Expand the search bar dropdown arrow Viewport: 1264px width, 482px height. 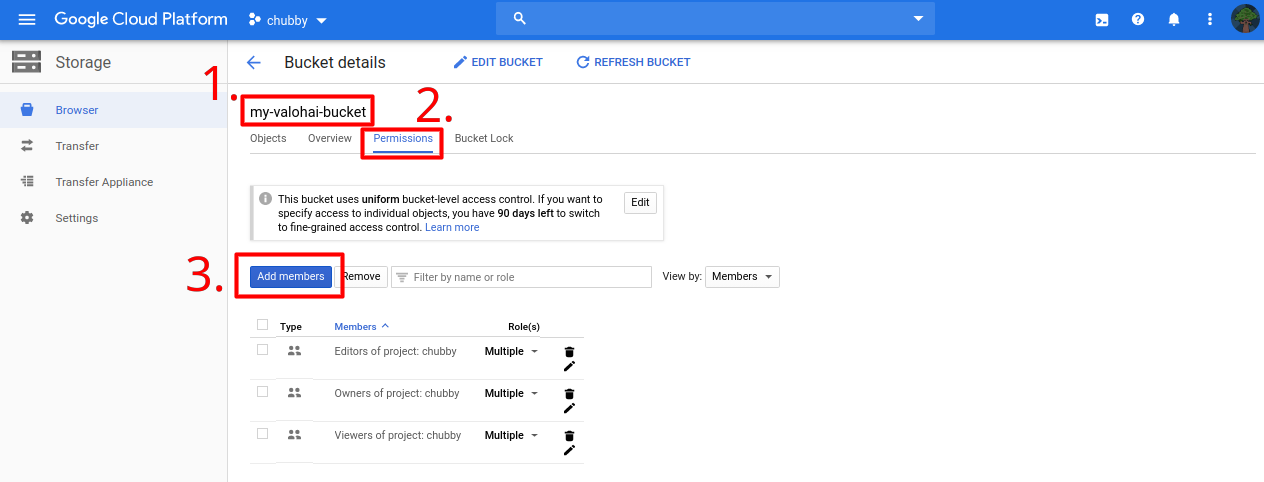point(918,18)
